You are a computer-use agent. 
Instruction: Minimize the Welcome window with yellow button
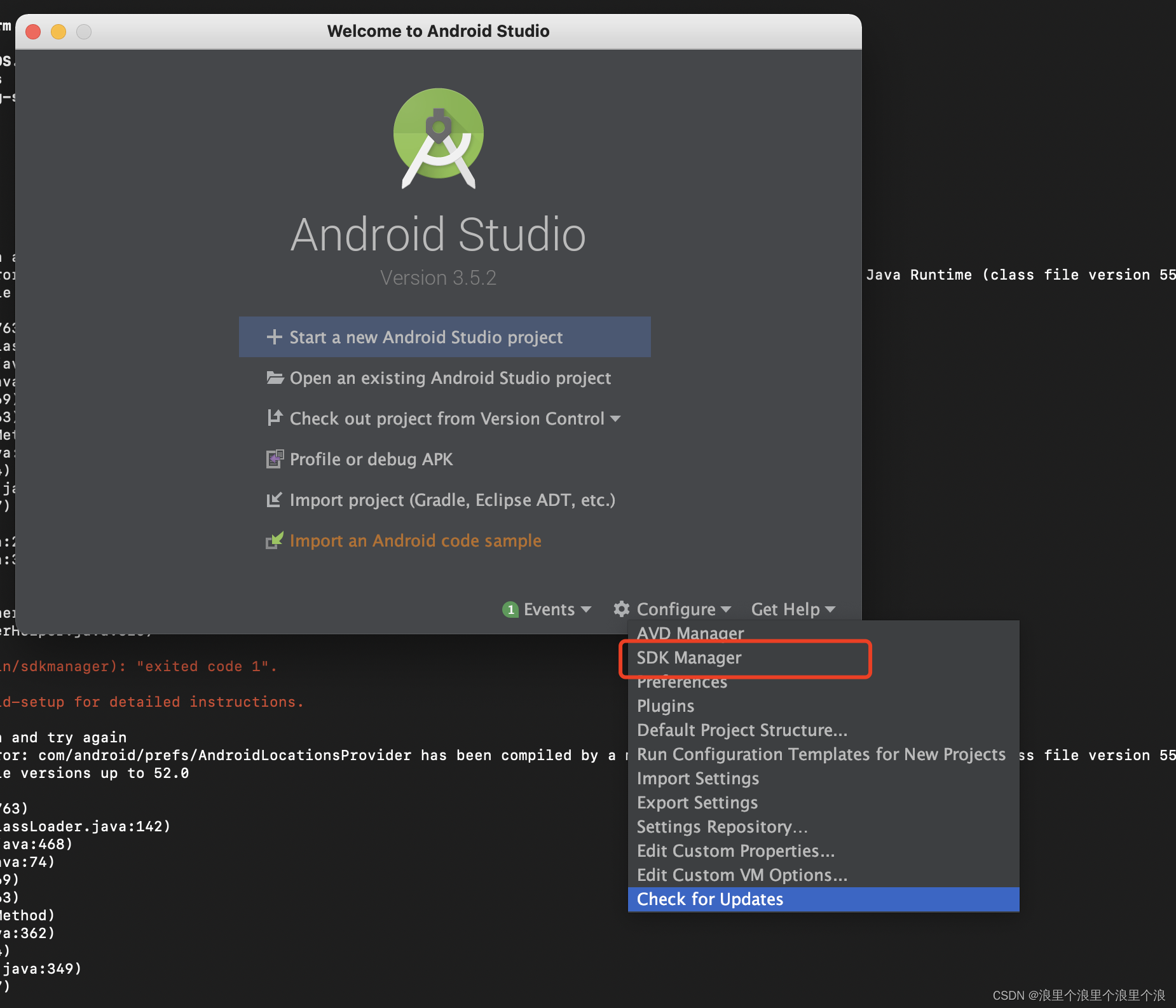click(58, 31)
